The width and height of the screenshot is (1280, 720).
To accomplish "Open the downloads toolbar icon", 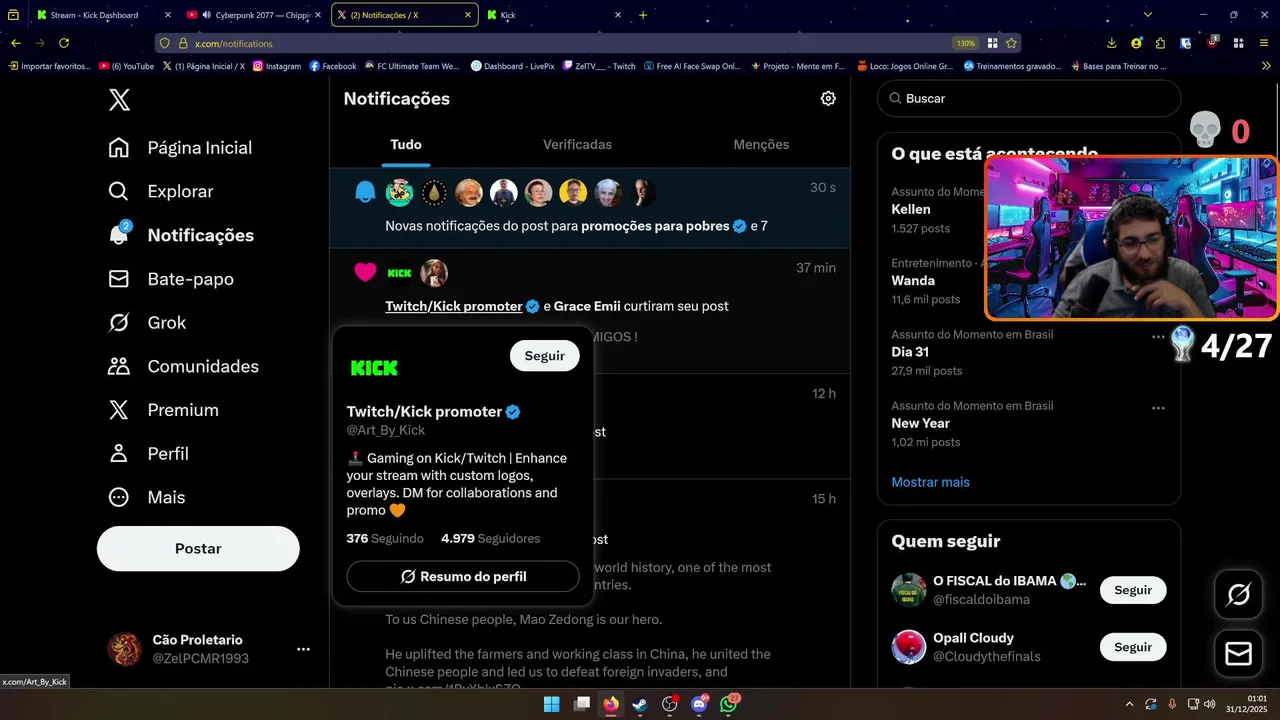I will 1112,43.
